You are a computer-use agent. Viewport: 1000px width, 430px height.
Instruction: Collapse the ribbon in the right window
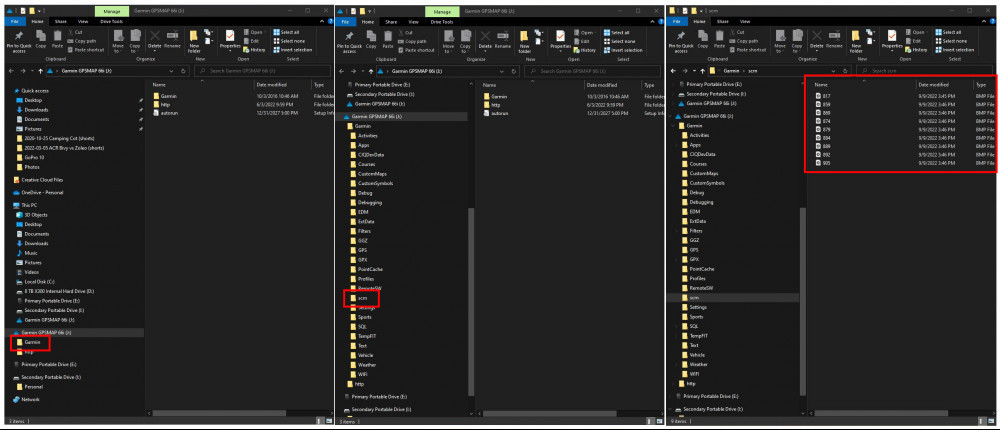pos(982,21)
